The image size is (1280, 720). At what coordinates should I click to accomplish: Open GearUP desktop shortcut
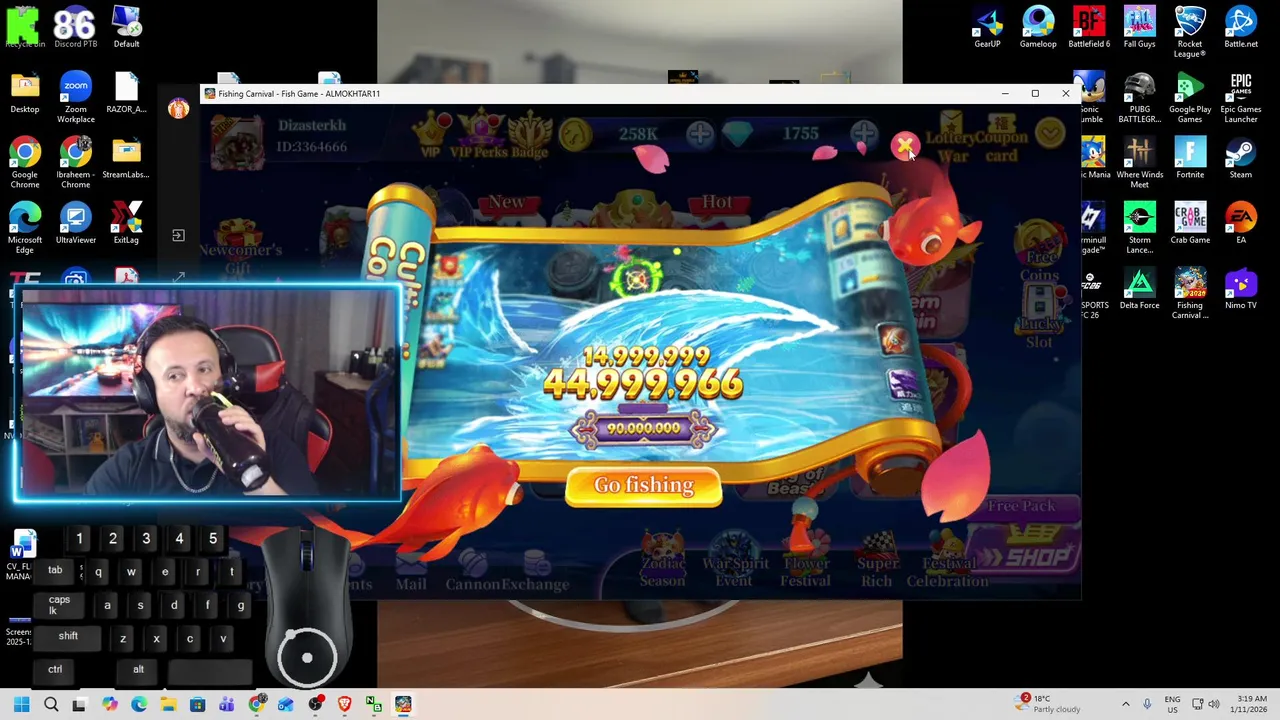[x=987, y=28]
